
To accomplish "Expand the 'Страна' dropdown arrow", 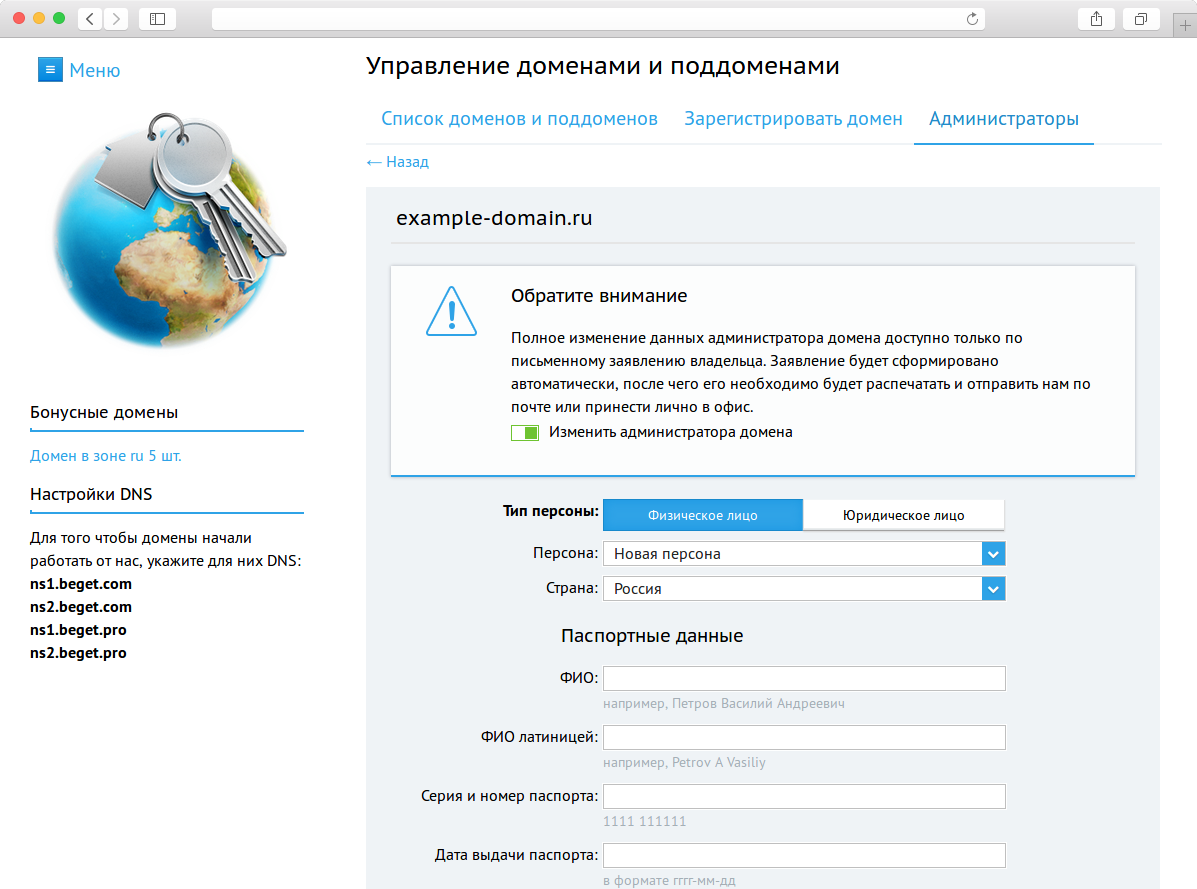I will click(993, 589).
